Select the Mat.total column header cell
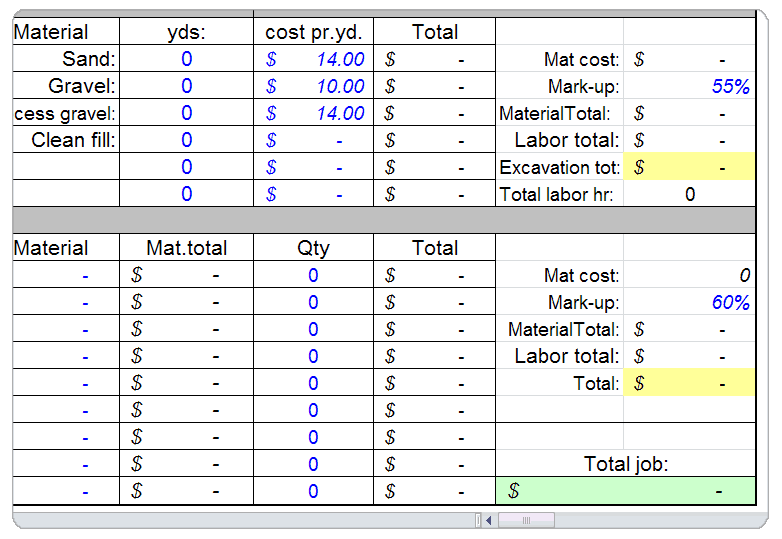This screenshot has height=539, width=782. click(186, 248)
